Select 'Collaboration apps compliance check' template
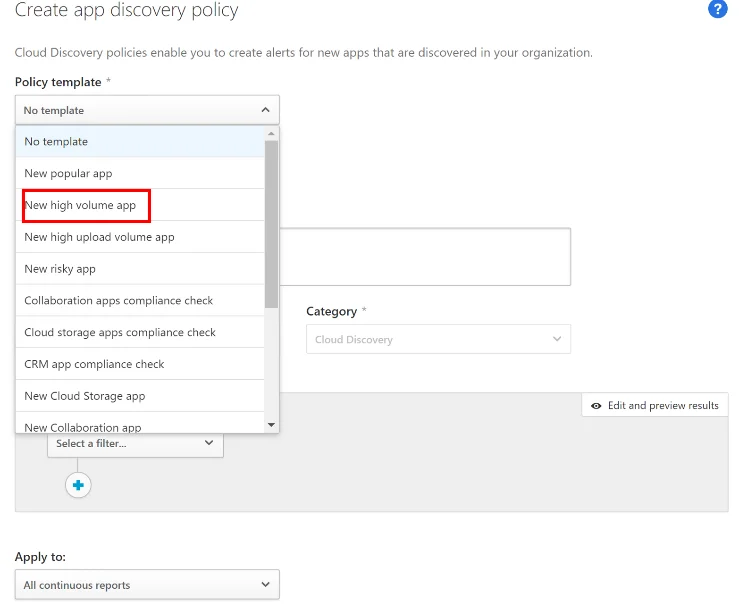The width and height of the screenshot is (739, 609). click(140, 301)
